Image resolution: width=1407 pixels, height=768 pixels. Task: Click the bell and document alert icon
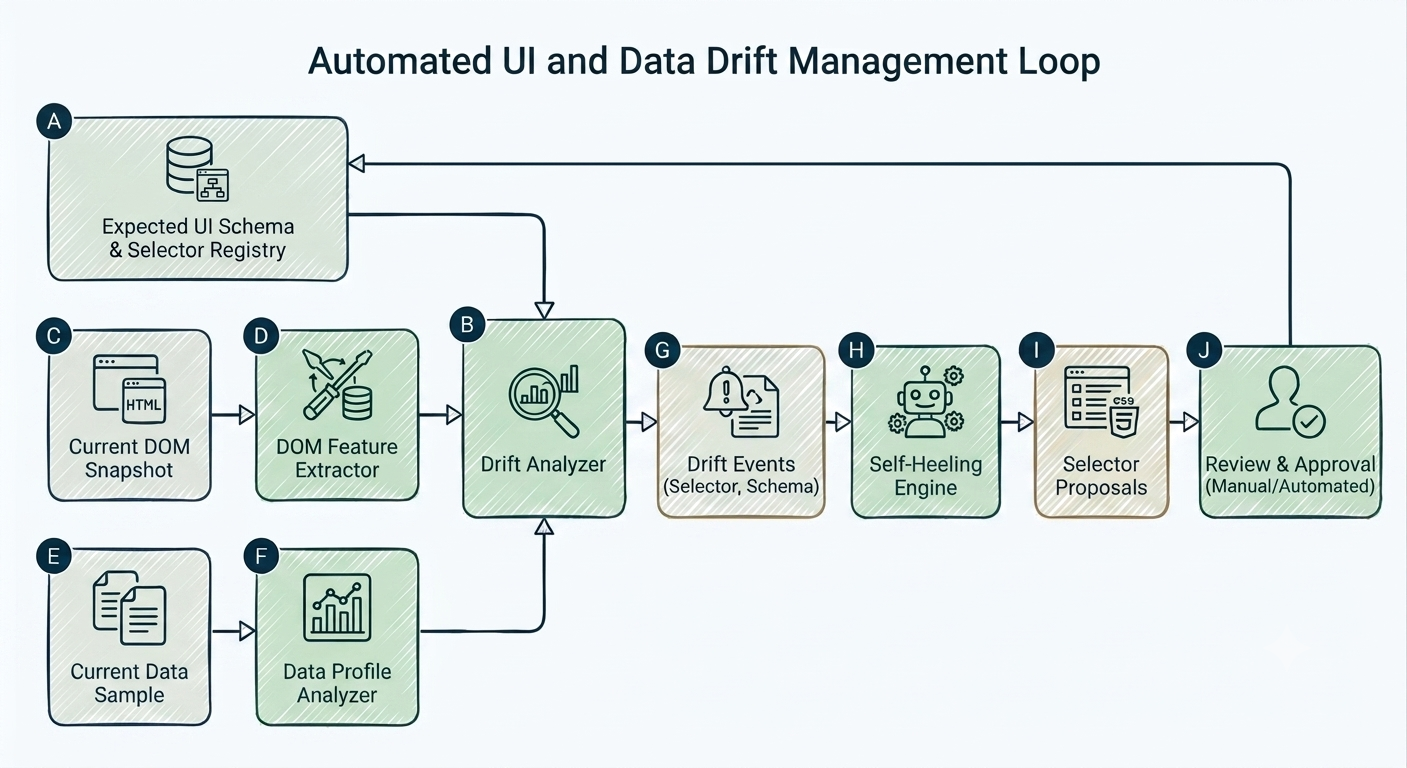point(741,402)
